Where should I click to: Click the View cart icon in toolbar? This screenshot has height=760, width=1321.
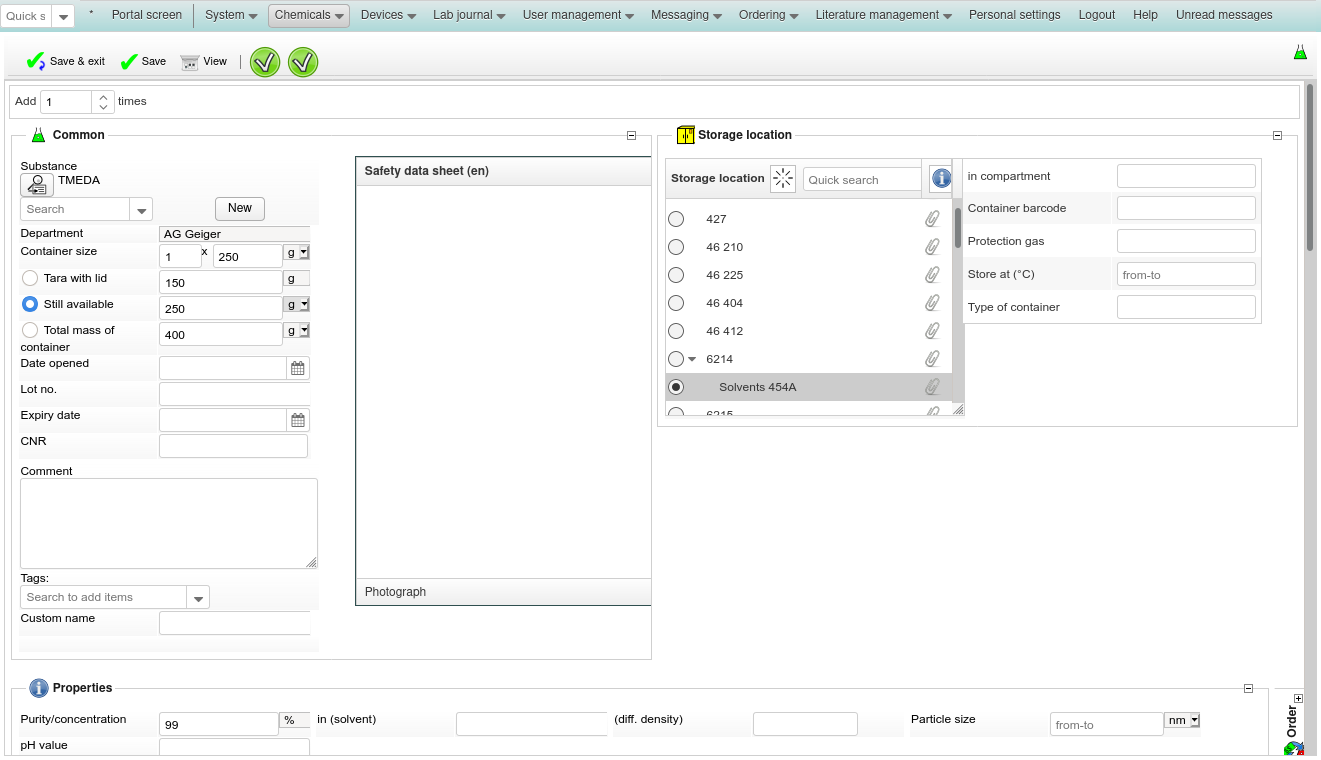pyautogui.click(x=189, y=62)
